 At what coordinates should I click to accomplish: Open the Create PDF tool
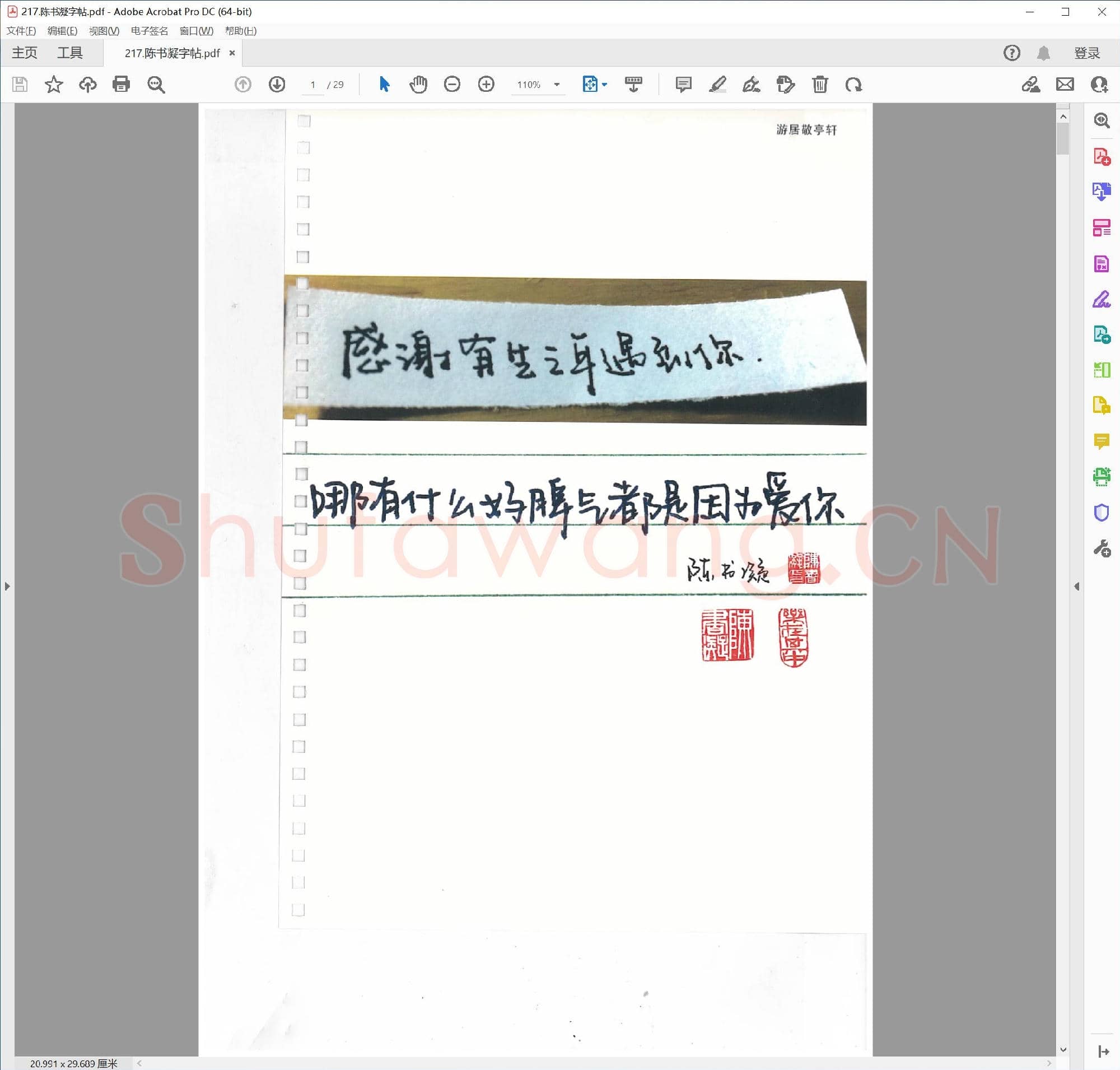(x=1101, y=156)
